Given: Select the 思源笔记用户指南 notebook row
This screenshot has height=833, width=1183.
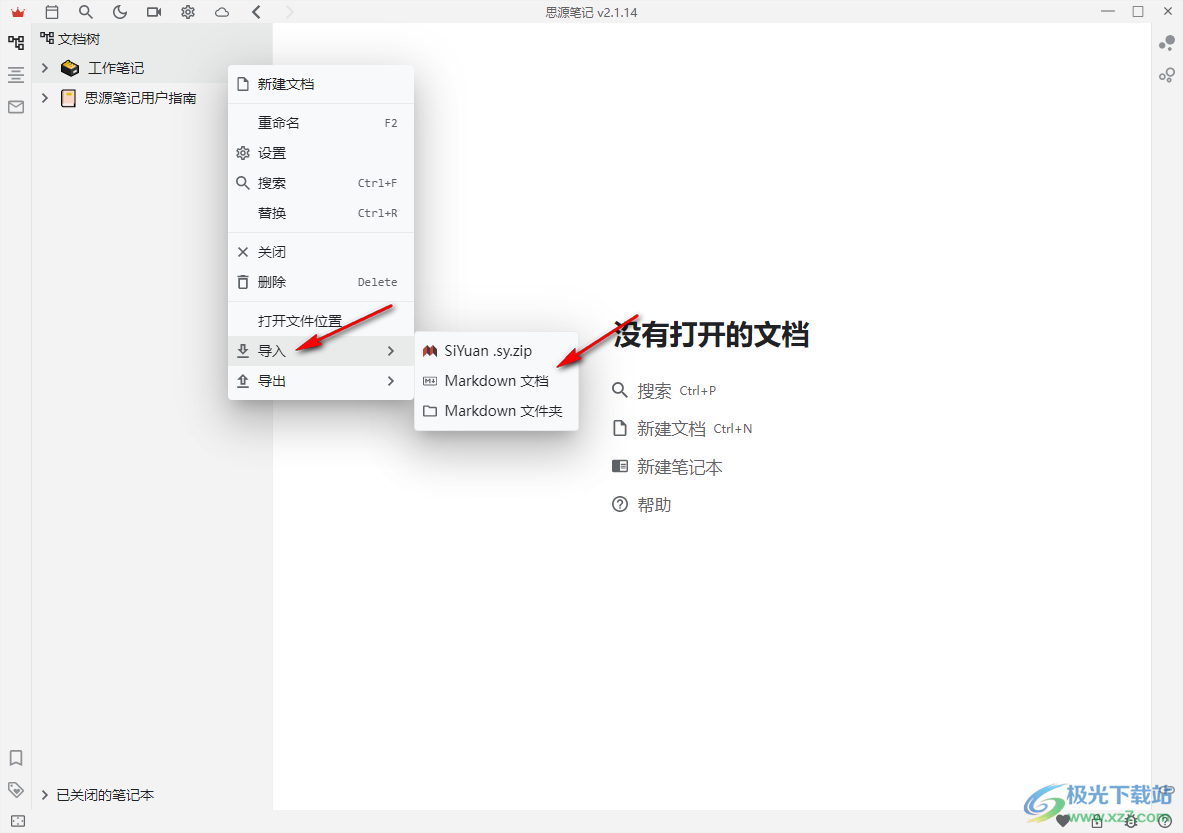Looking at the screenshot, I should 152,98.
